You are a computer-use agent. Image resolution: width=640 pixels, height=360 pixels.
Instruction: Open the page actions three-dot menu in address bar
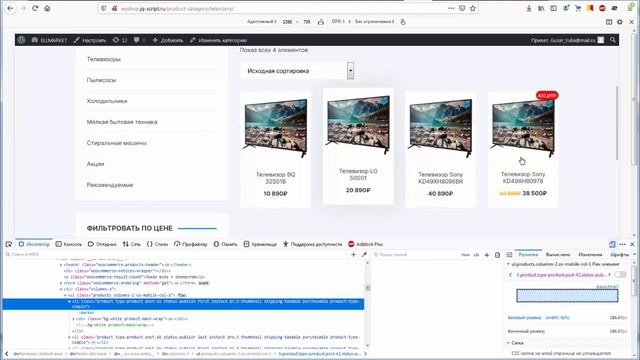[x=451, y=8]
